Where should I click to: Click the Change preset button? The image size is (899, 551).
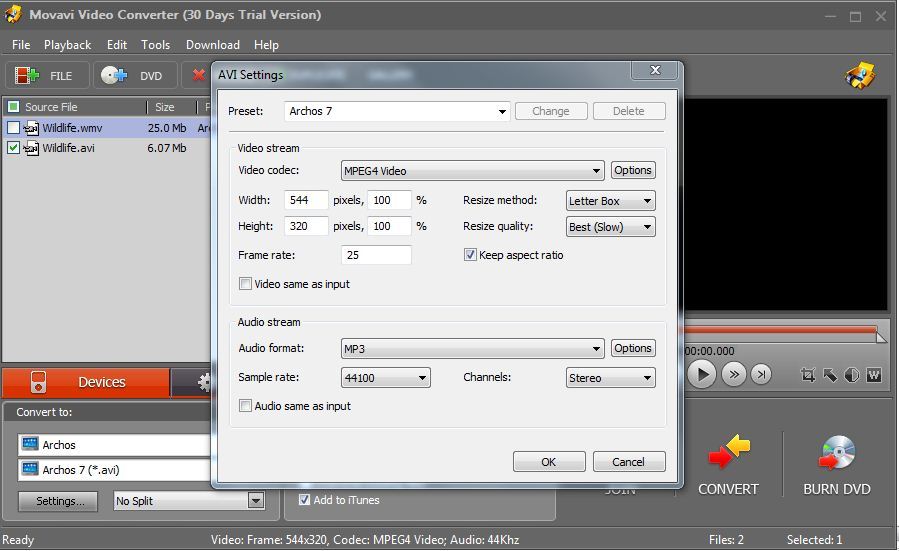pos(551,111)
